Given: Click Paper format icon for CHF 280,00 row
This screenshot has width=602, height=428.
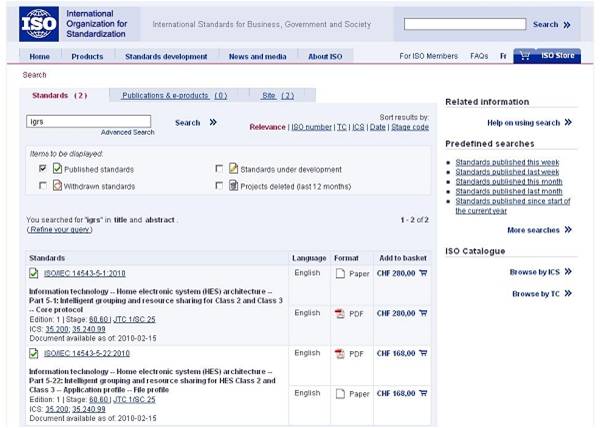Looking at the screenshot, I should [x=340, y=273].
